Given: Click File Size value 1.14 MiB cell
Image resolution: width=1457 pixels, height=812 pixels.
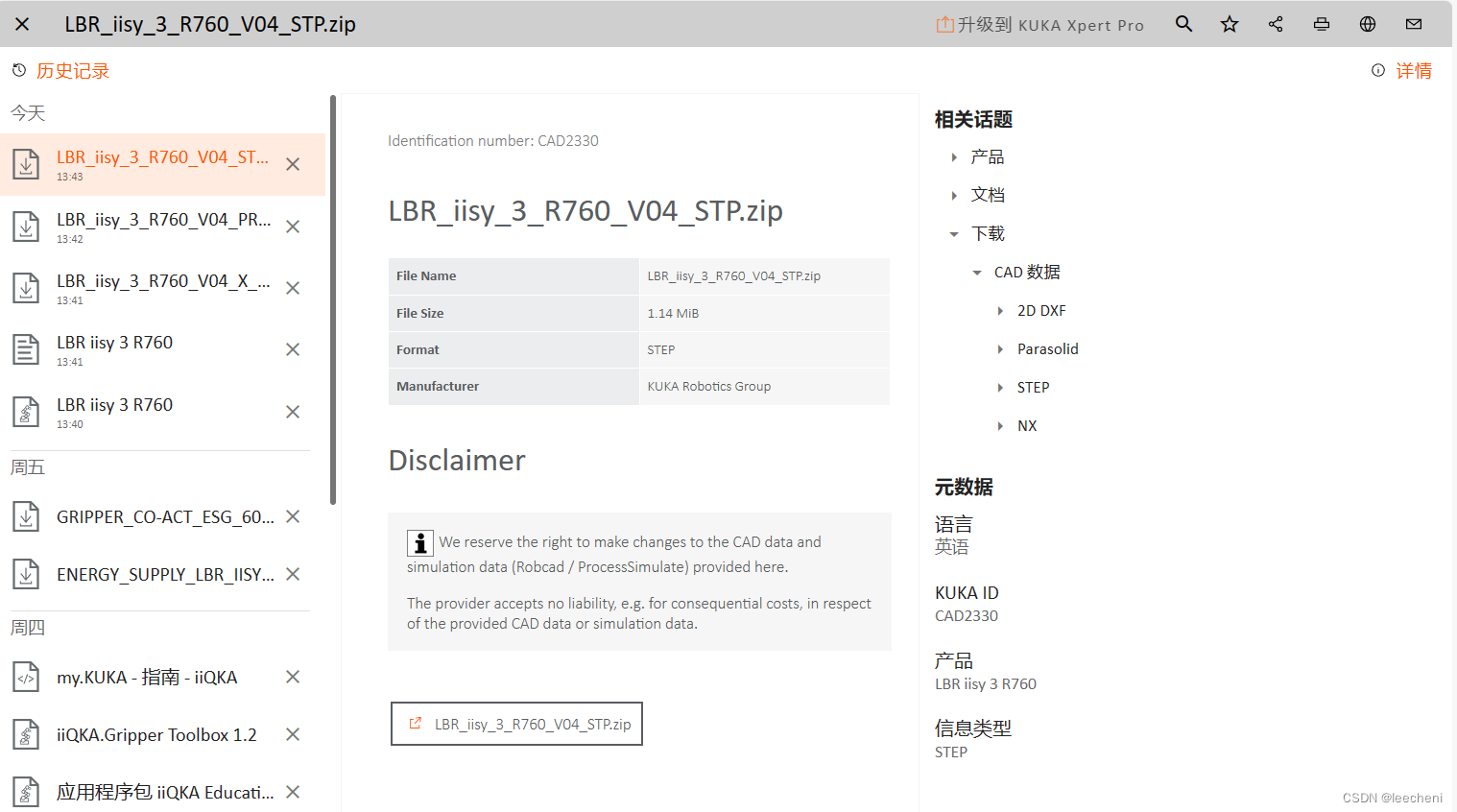Looking at the screenshot, I should (x=764, y=313).
